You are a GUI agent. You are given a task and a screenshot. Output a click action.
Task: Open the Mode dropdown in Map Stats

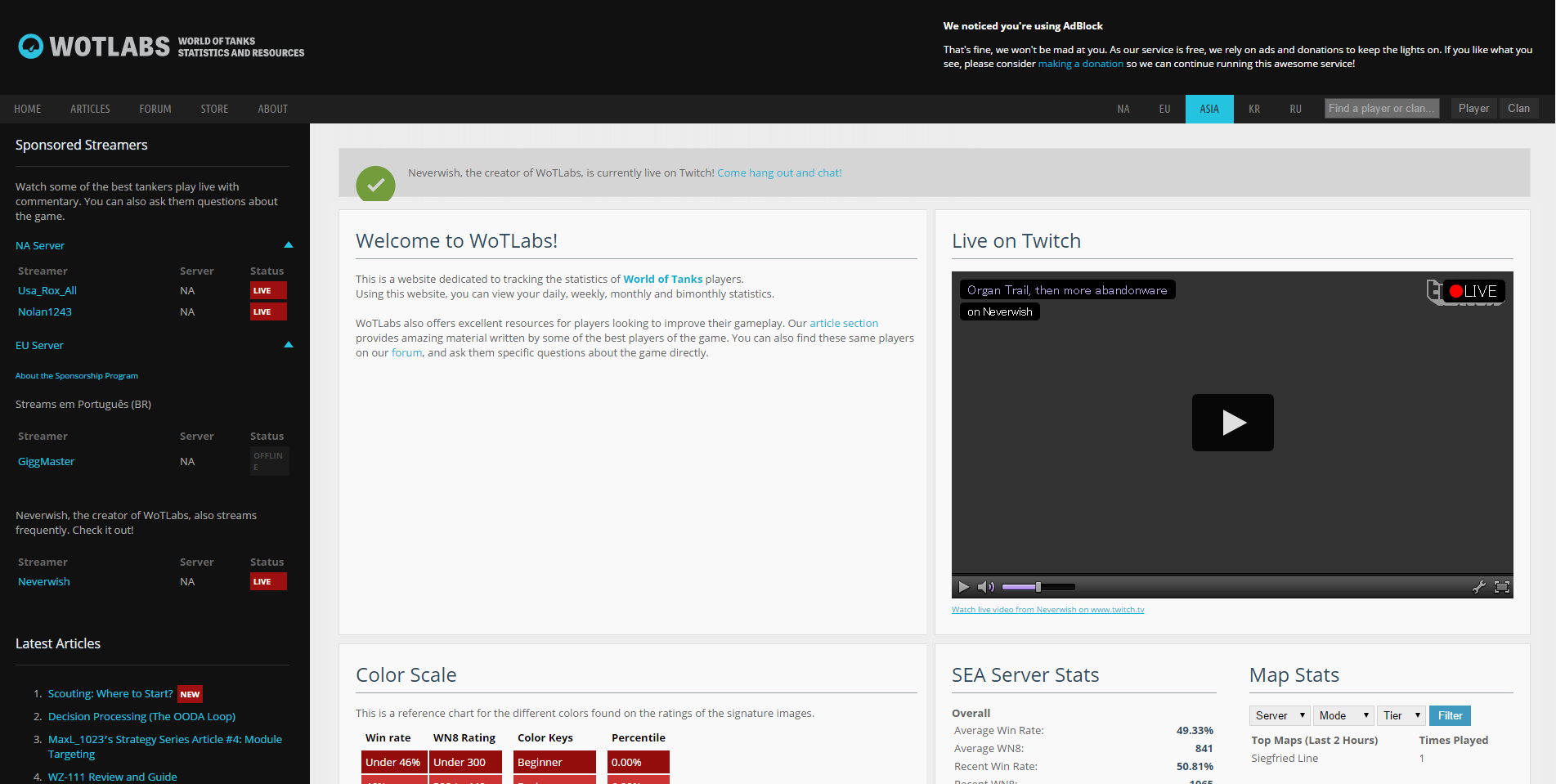(1343, 715)
